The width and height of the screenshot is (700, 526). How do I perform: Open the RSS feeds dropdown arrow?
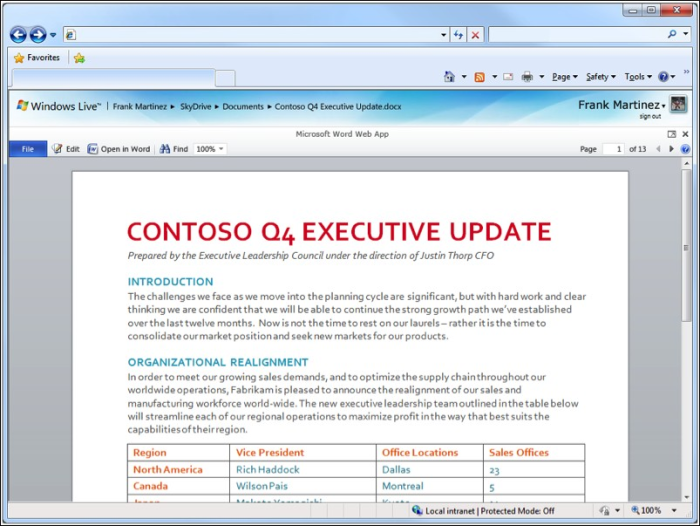495,77
